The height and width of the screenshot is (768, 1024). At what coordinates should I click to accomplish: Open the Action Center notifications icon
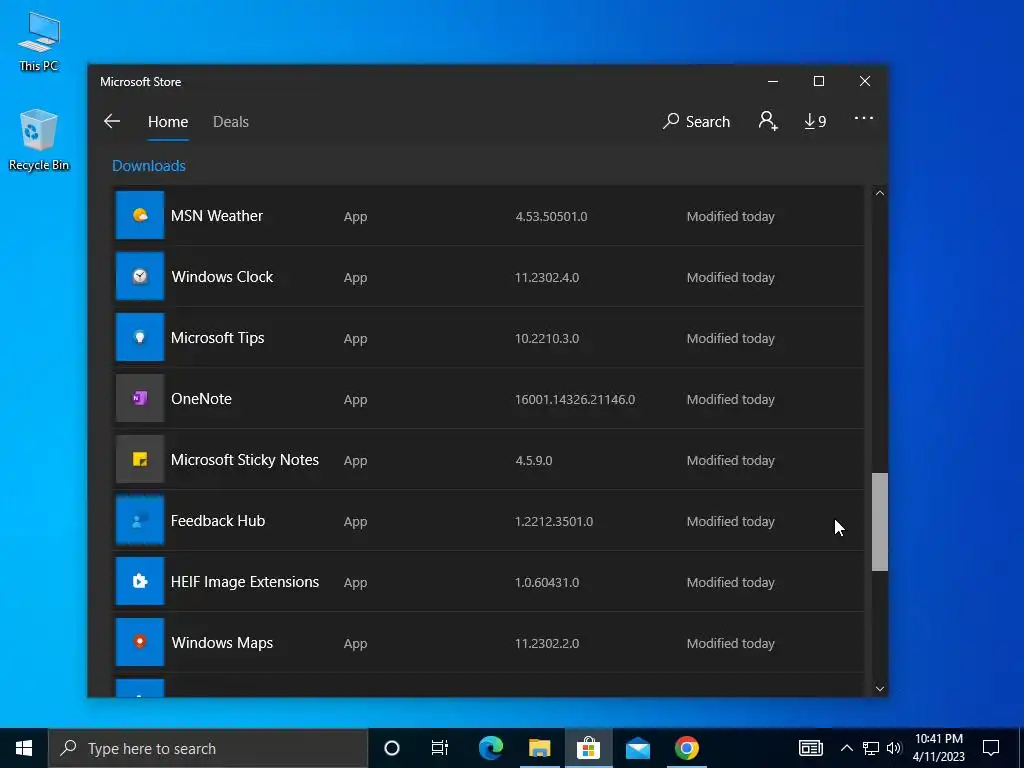pyautogui.click(x=991, y=748)
